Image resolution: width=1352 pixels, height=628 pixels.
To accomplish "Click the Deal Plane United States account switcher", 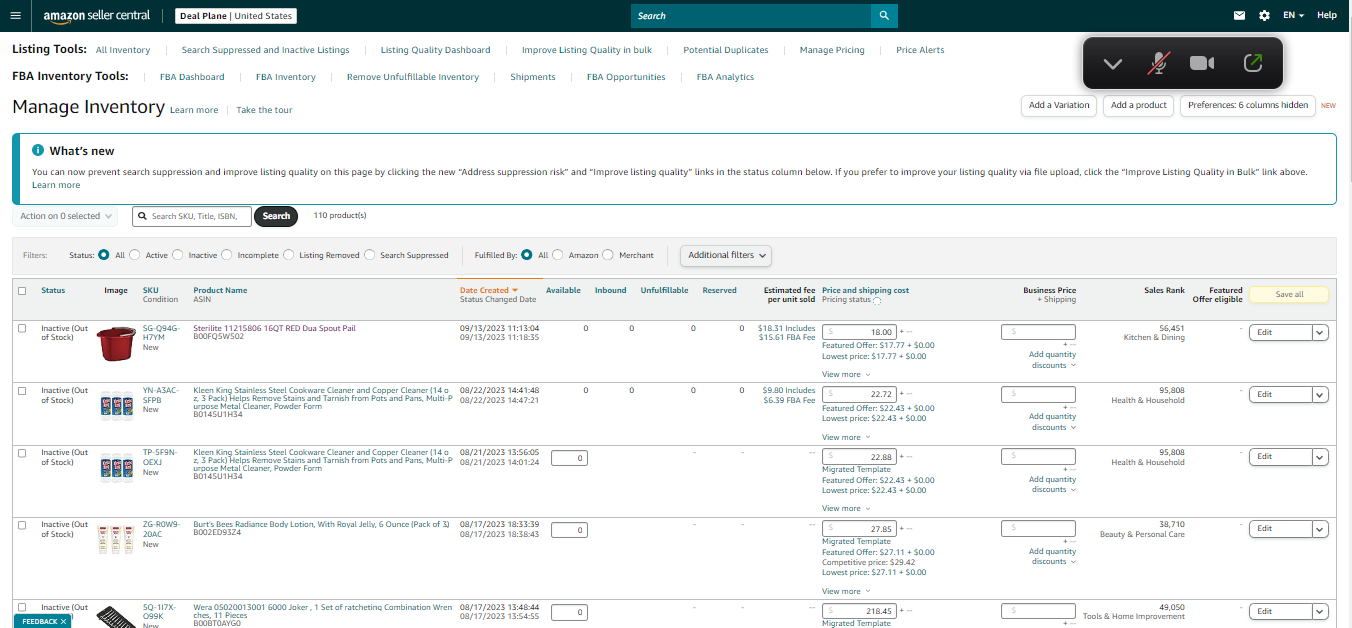I will [236, 16].
